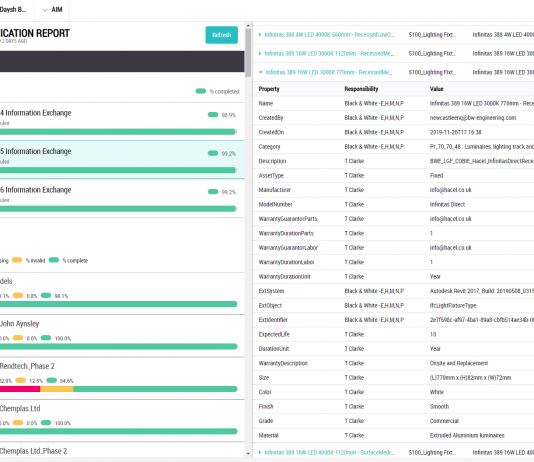
Task: Click the ExpectedLife value 10
Action: click(433, 334)
